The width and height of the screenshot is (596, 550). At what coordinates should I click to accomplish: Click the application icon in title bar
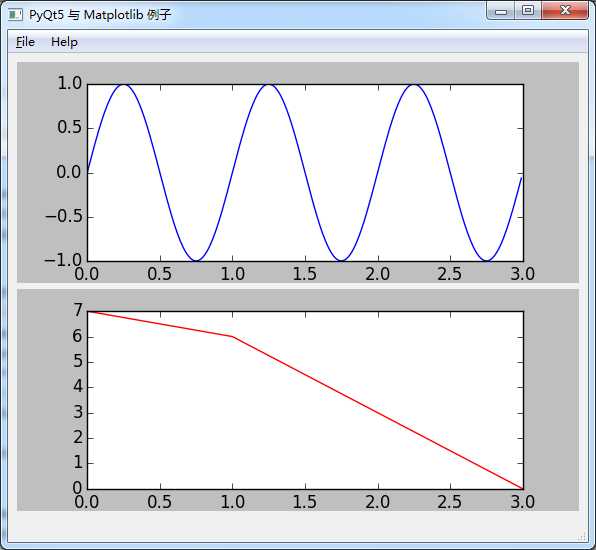15,14
